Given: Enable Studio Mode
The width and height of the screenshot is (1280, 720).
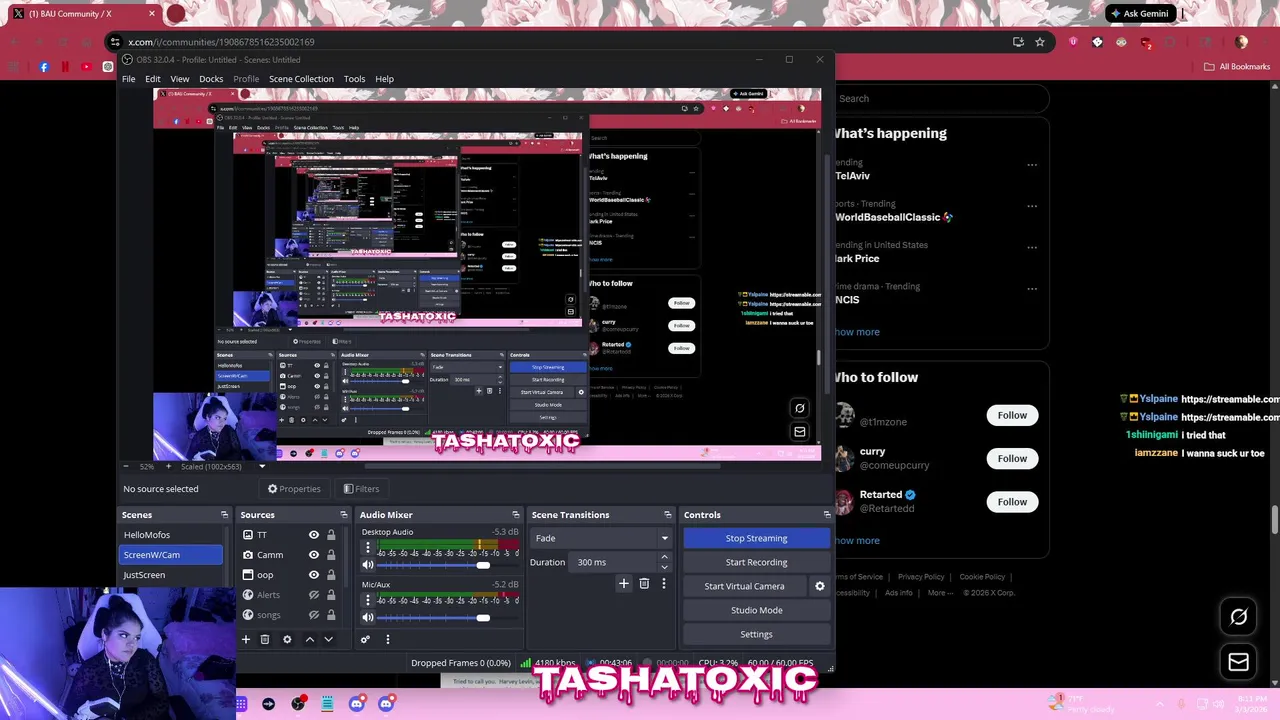Looking at the screenshot, I should point(757,610).
